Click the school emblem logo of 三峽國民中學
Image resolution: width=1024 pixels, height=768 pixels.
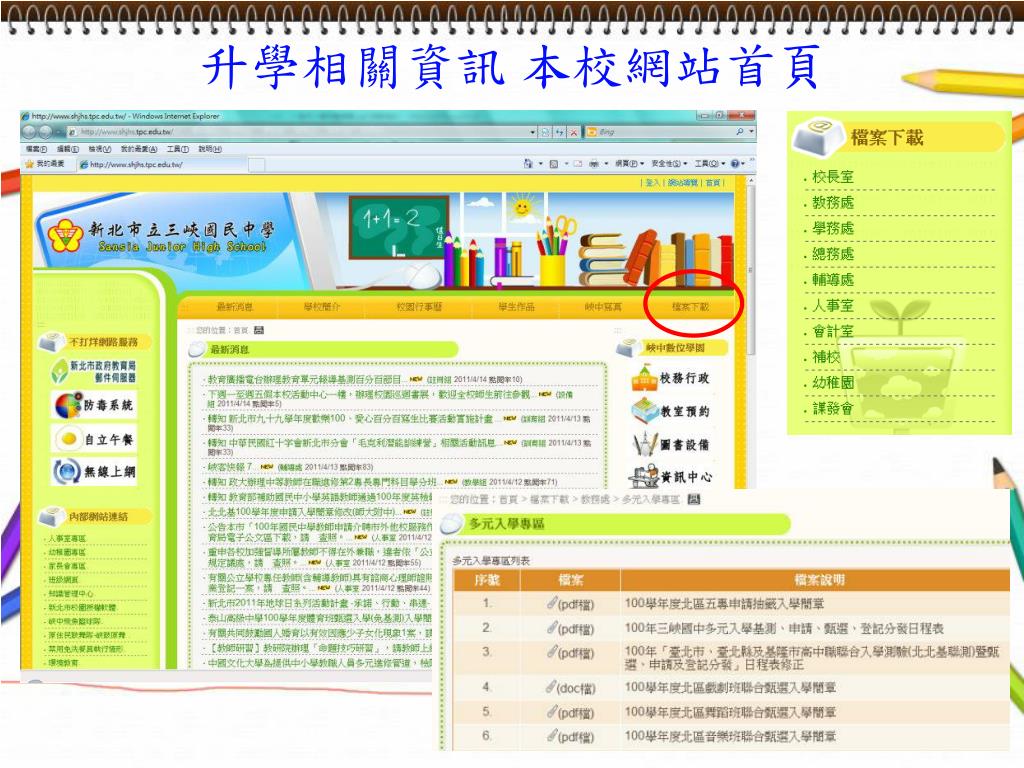point(65,236)
